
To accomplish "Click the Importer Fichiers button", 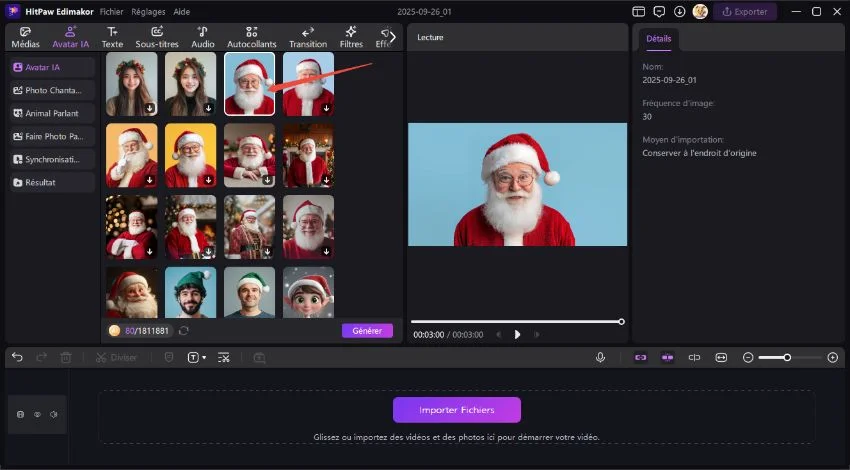I will point(456,410).
